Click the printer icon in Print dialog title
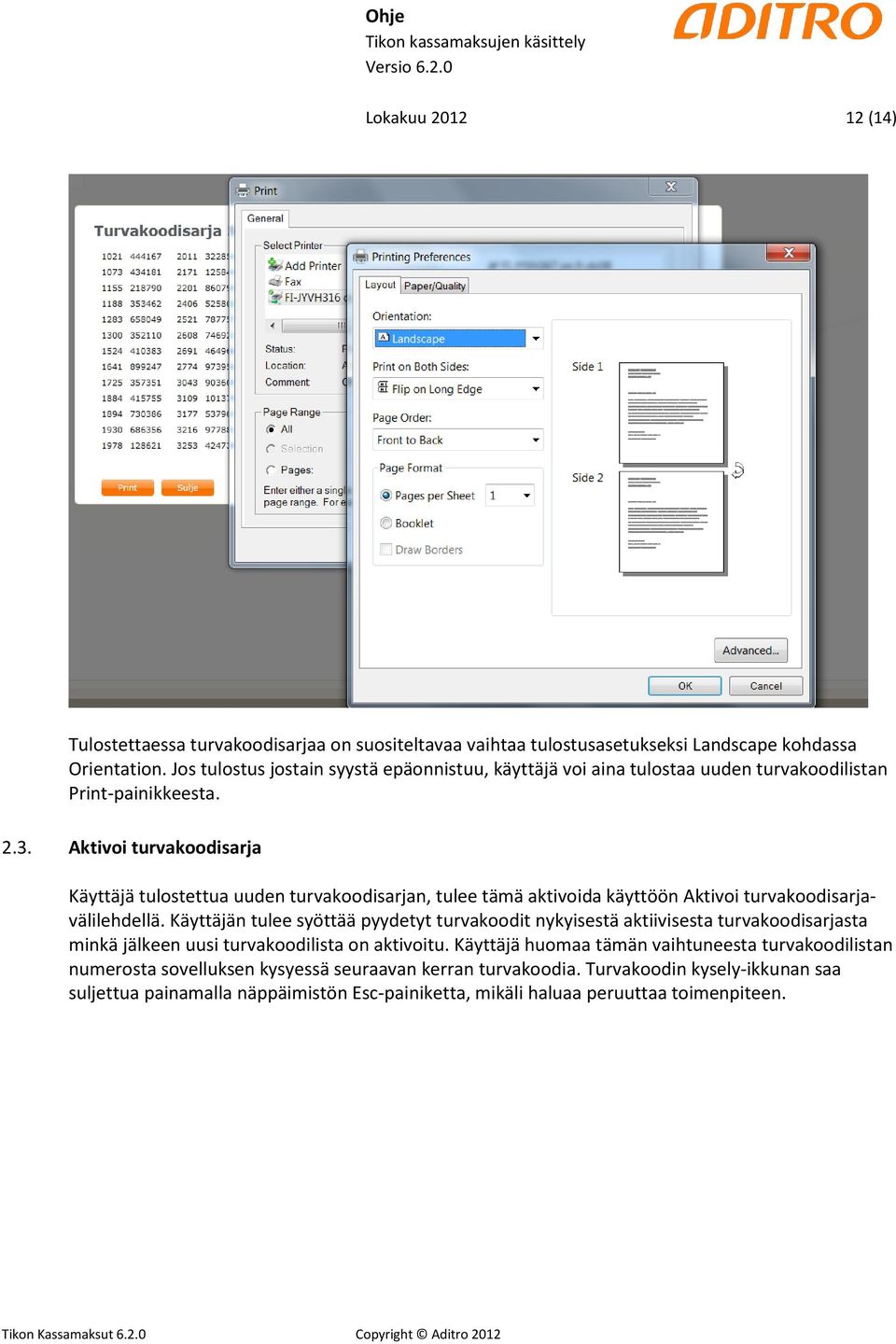Viewport: 896px width, 1344px height. (243, 190)
